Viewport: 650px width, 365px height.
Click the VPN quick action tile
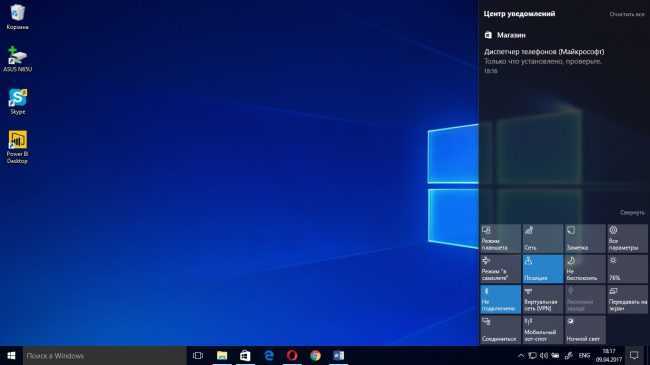[x=543, y=299]
